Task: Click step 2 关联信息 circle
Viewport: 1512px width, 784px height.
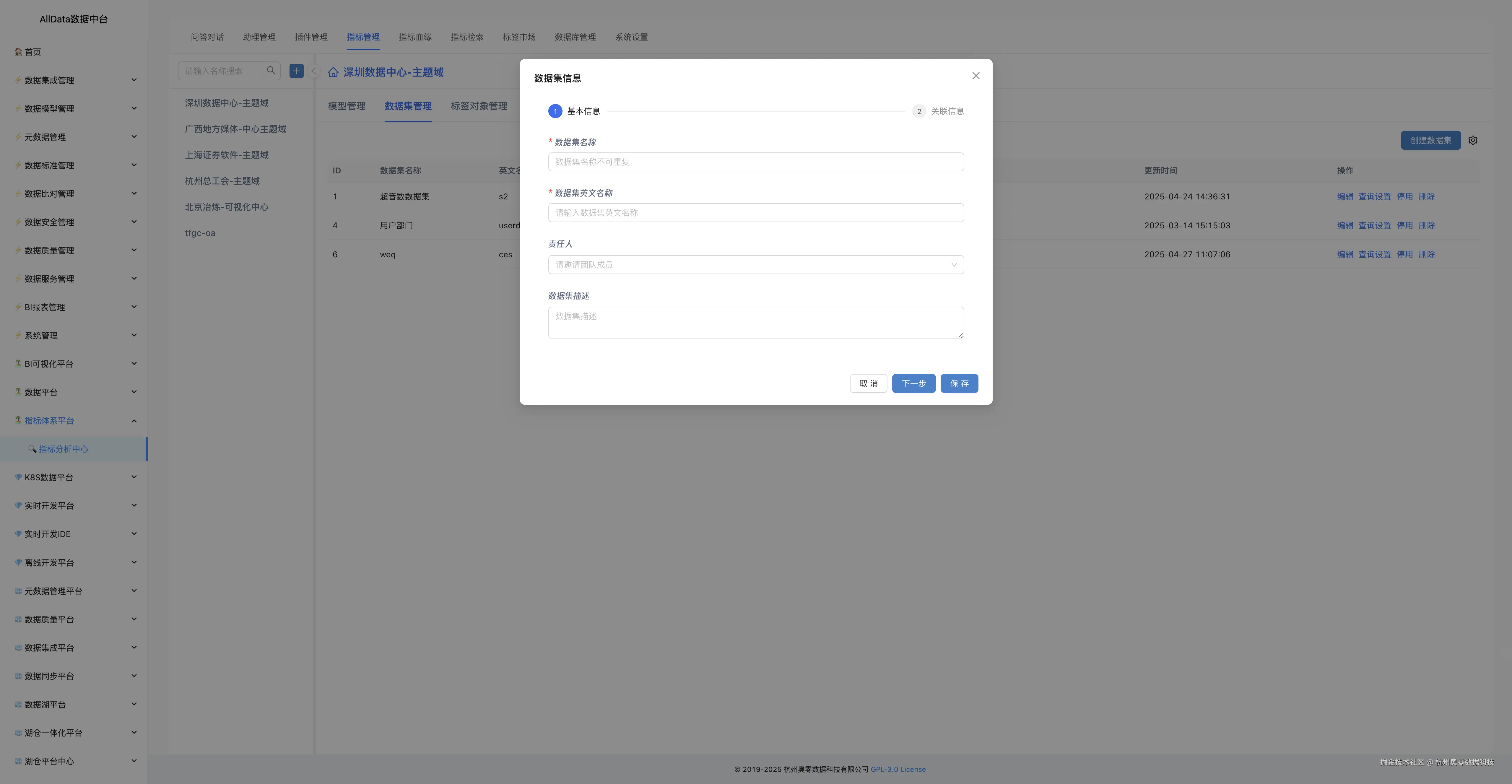Action: [918, 111]
